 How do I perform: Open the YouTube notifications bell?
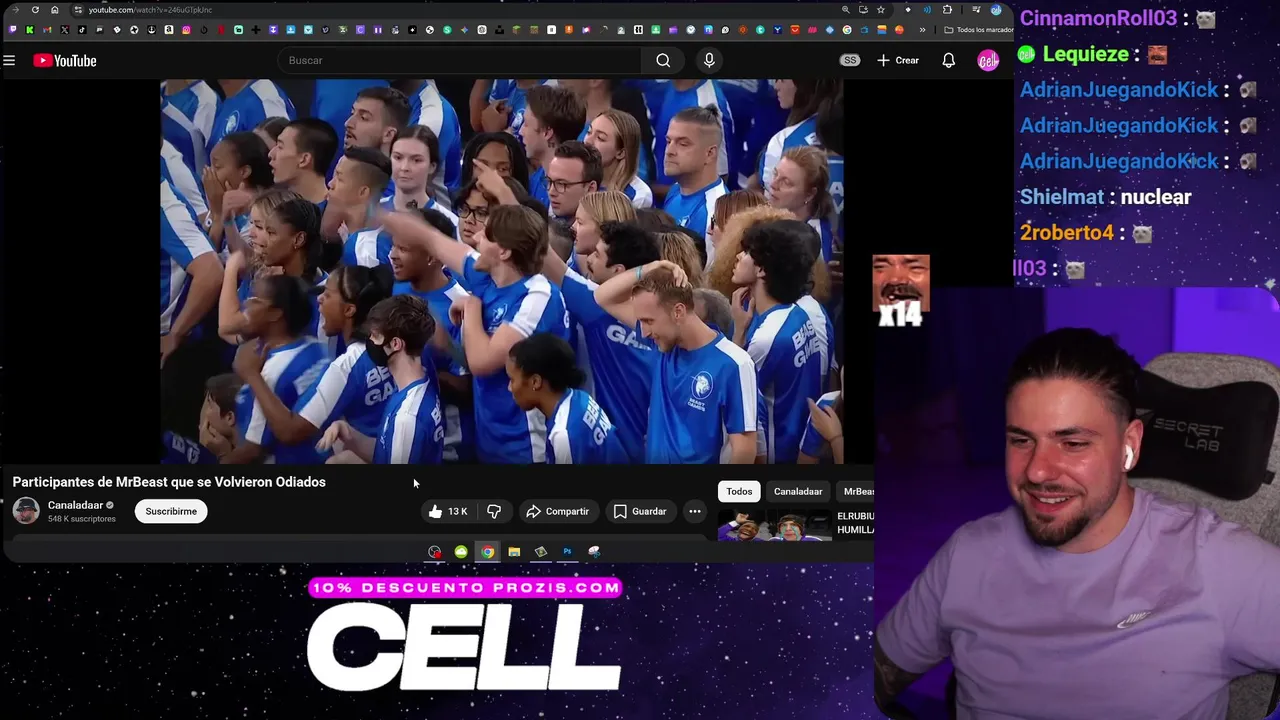(x=948, y=60)
